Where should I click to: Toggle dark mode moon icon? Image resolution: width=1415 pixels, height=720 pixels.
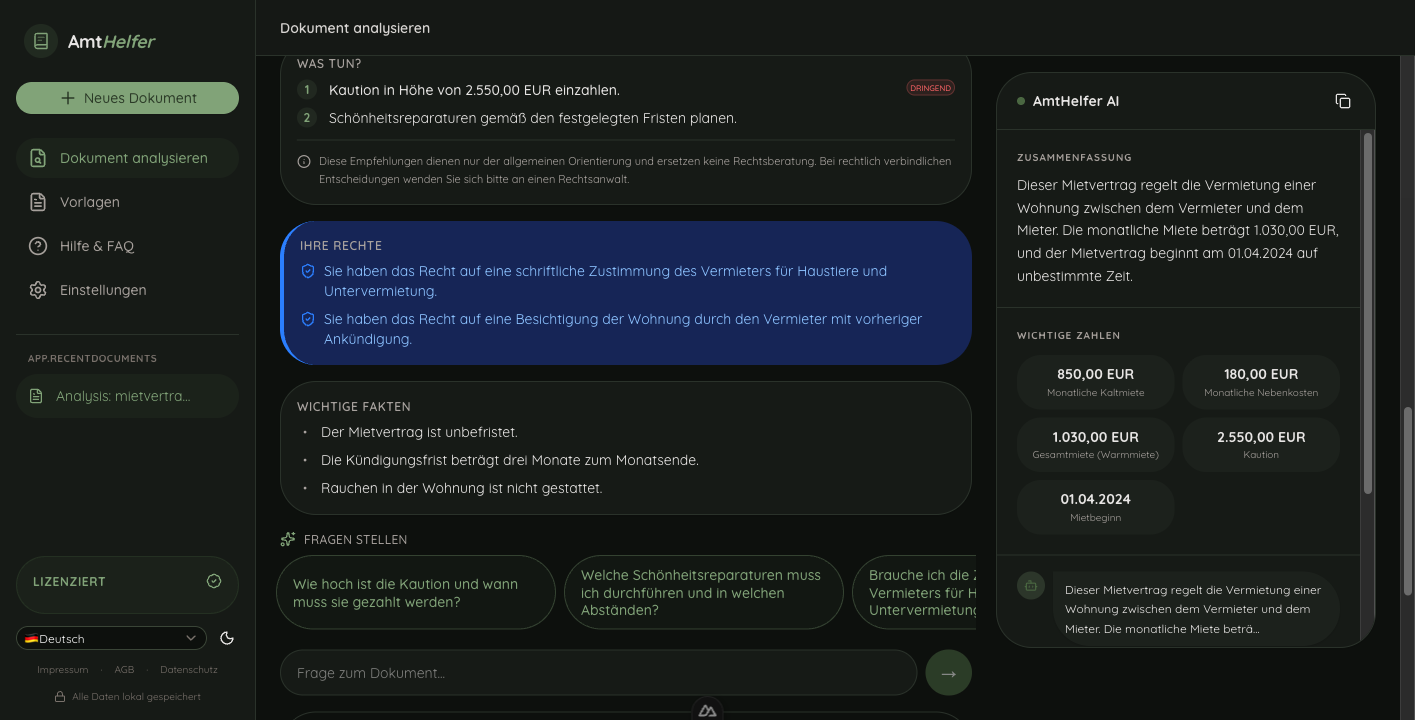tap(227, 638)
